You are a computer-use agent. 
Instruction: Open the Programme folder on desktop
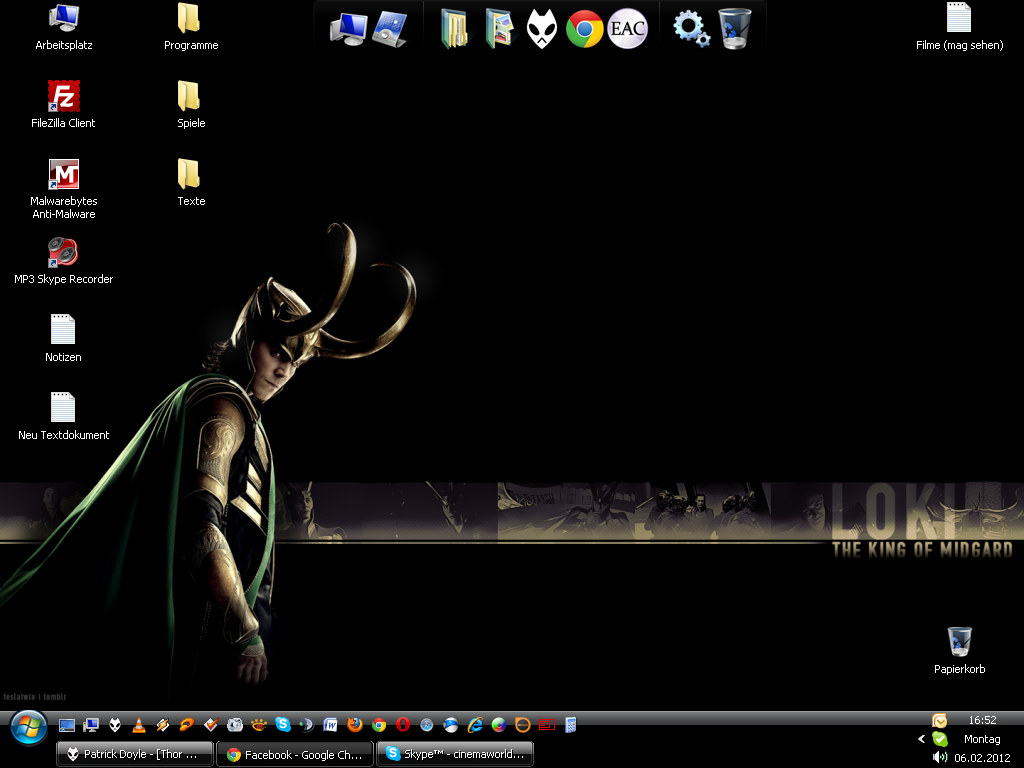coord(191,27)
